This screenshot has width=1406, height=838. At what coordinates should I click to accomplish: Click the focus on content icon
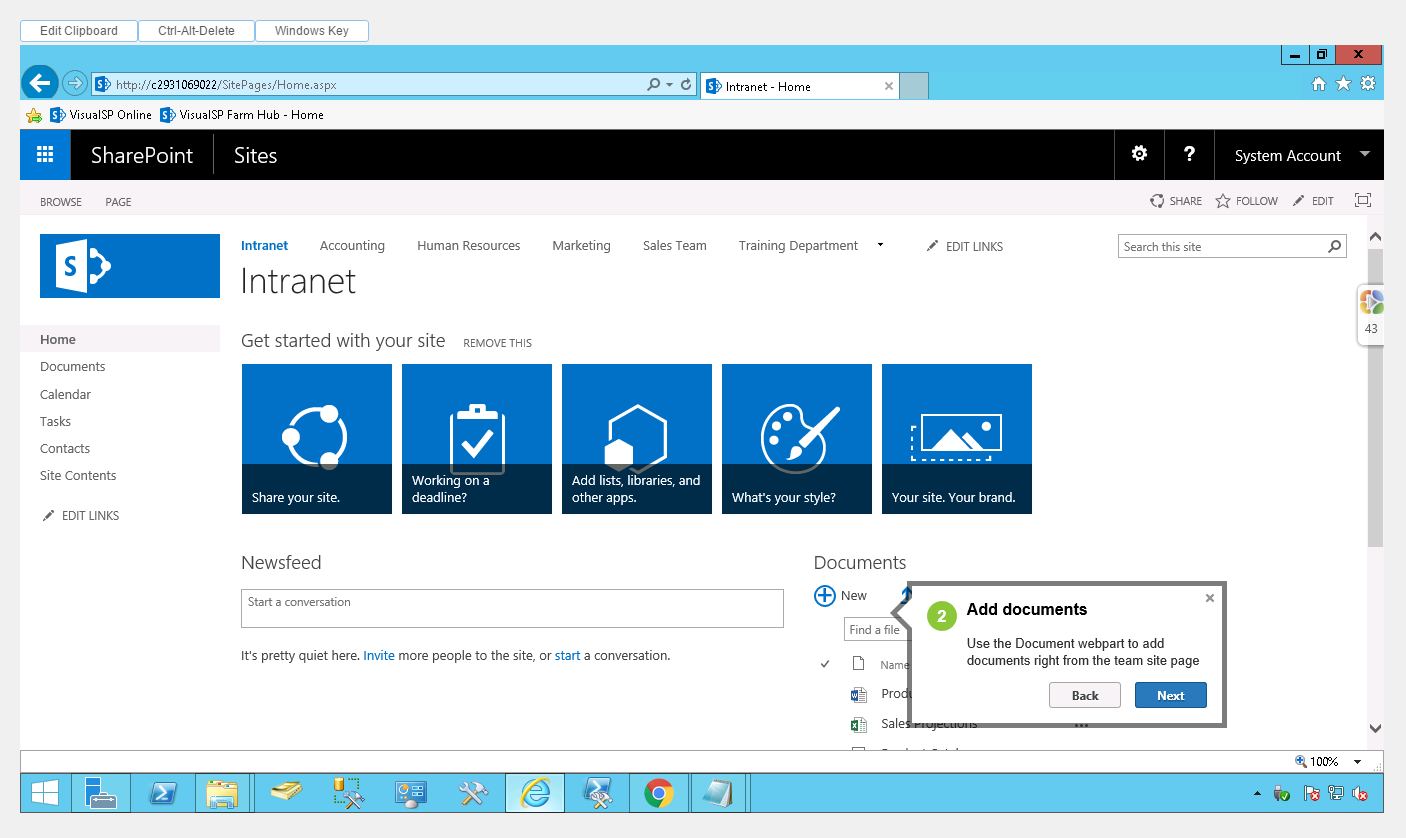[1362, 201]
